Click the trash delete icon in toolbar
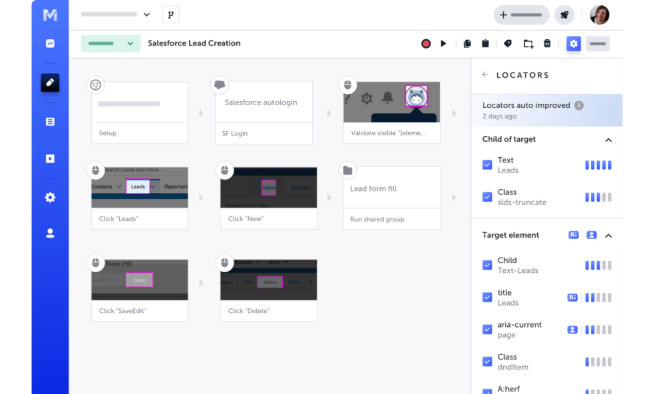This screenshot has height=394, width=650. click(547, 43)
